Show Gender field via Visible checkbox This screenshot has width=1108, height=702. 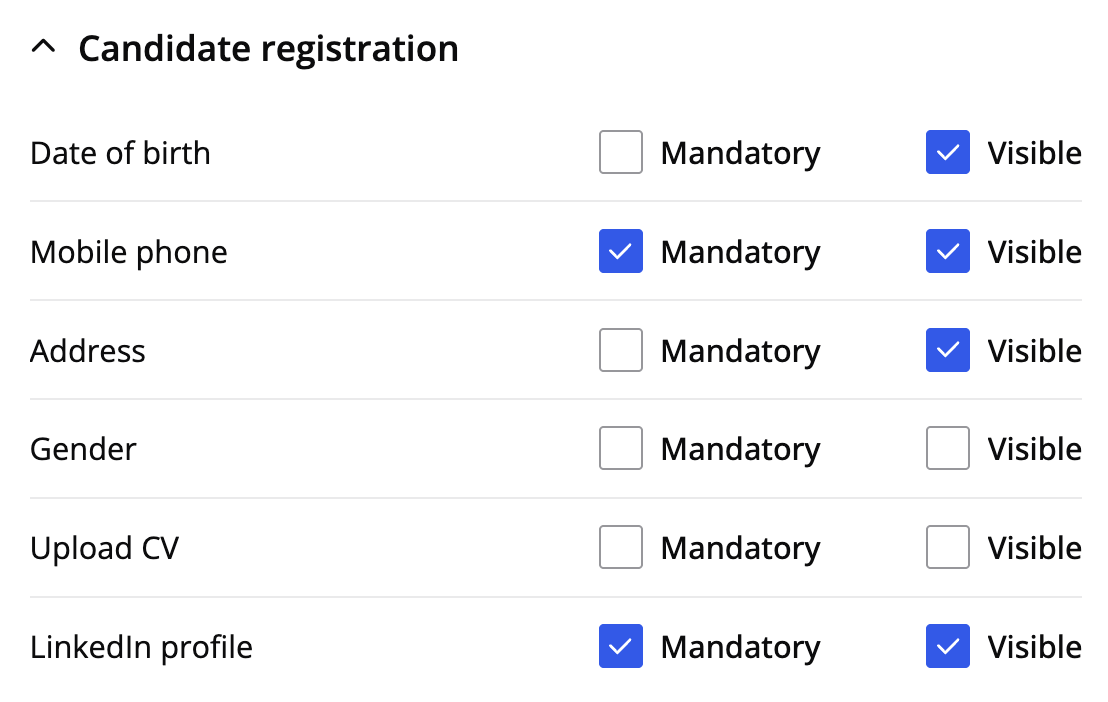947,449
